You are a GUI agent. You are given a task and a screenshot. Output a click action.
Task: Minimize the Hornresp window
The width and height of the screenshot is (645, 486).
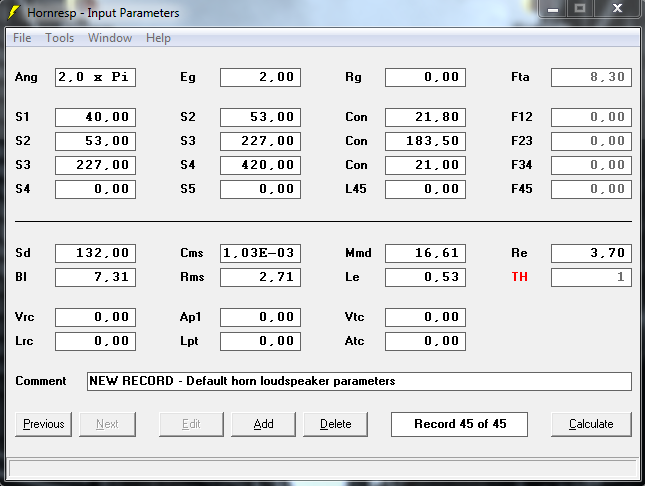[x=553, y=9]
